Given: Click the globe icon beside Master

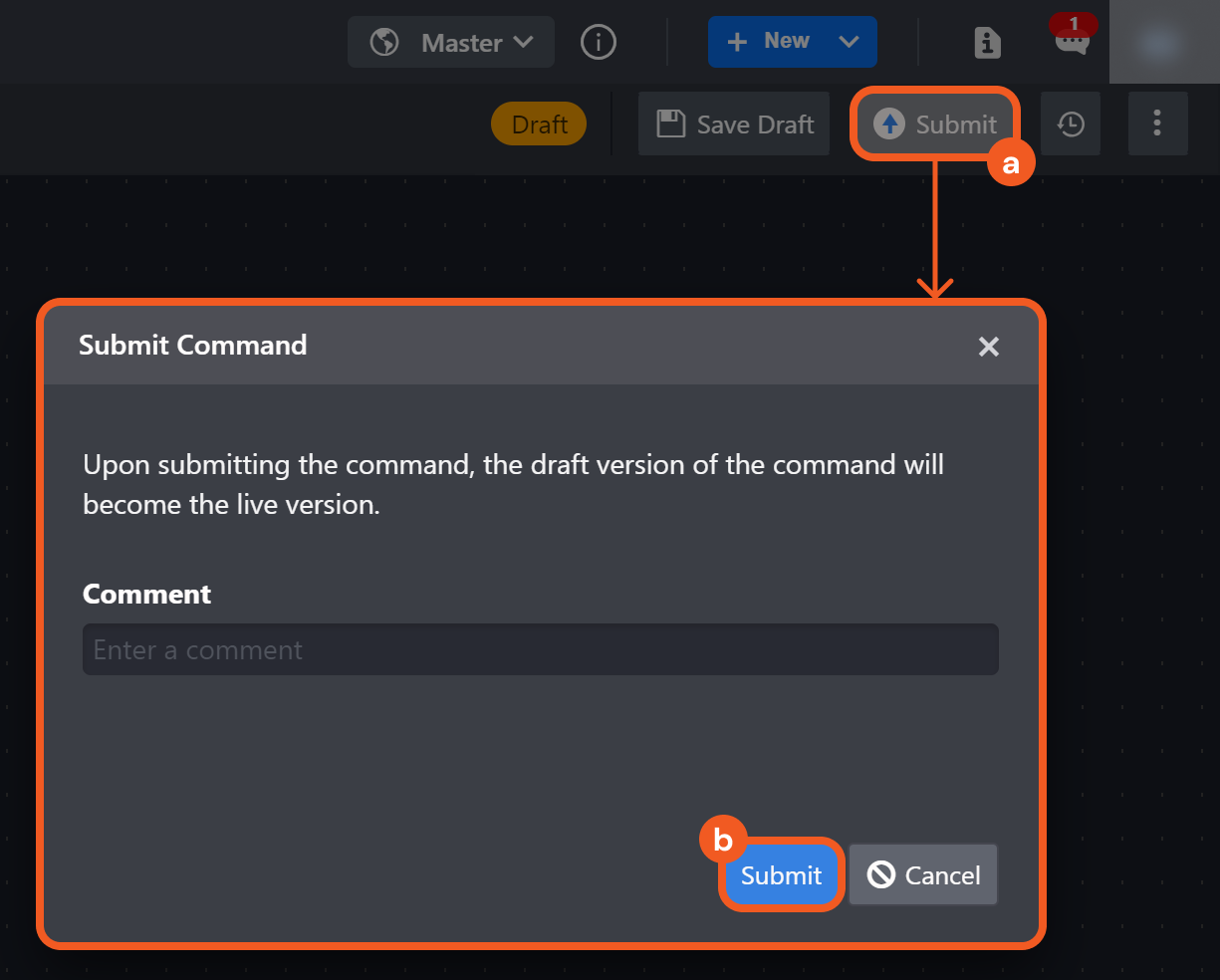Looking at the screenshot, I should point(384,43).
